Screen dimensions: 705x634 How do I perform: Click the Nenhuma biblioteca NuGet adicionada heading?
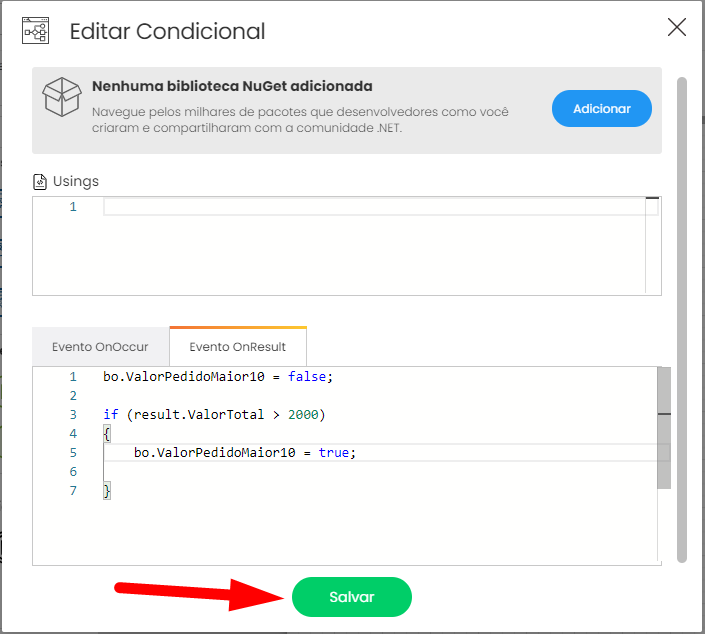tap(232, 86)
